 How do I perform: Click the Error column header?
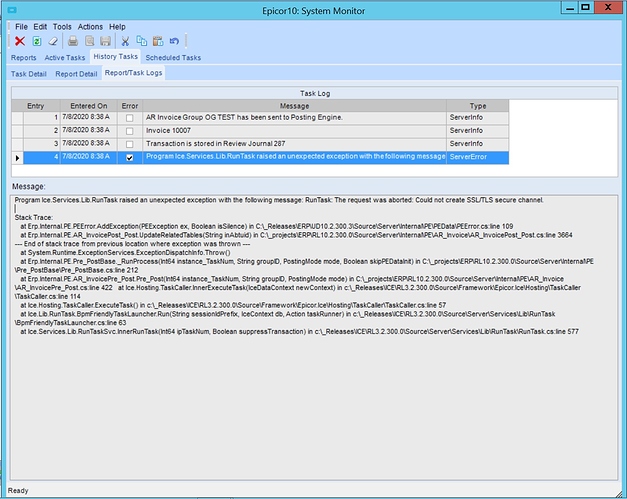pos(130,106)
